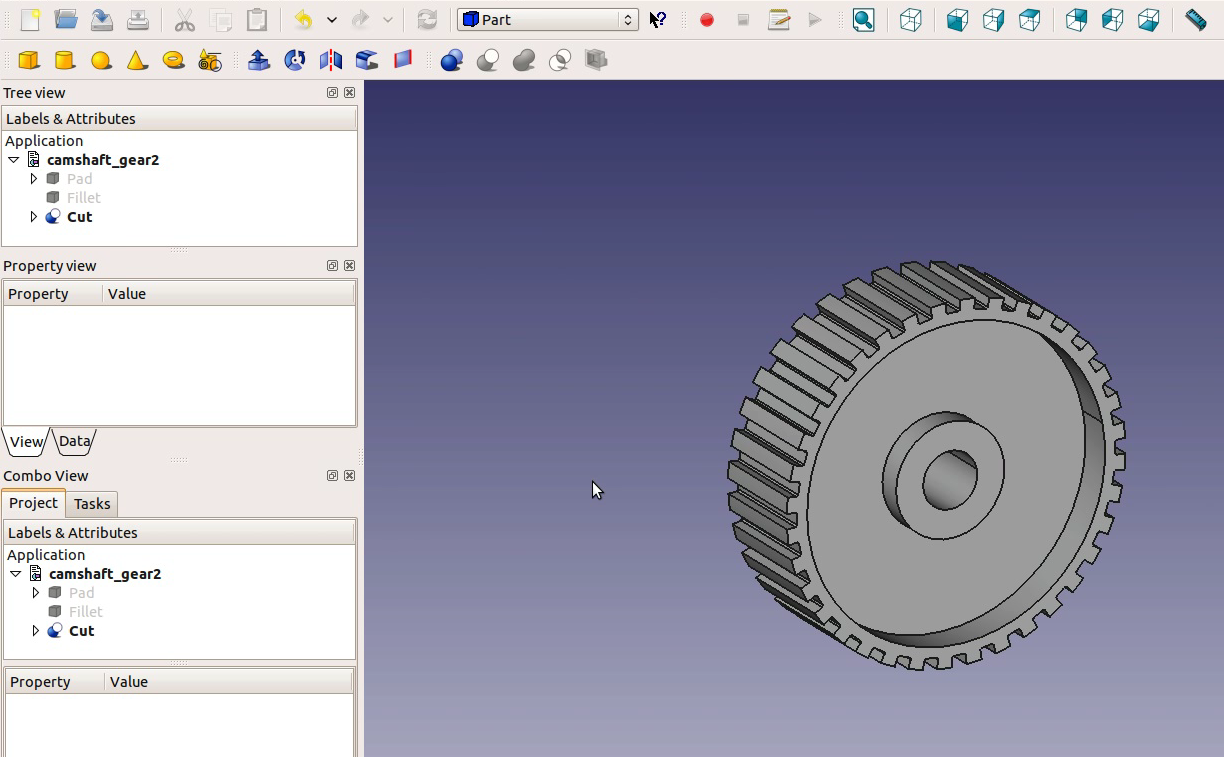Create a Torus primitive
This screenshot has width=1224, height=757.
tap(172, 60)
